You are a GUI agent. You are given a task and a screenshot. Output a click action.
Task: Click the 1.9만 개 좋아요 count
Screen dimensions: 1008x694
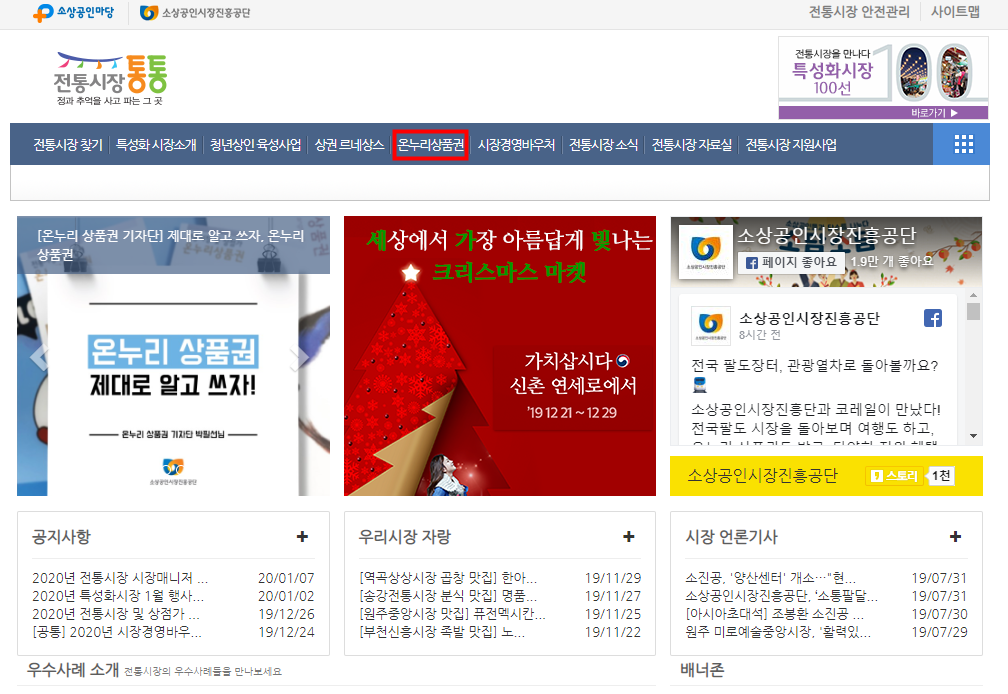pos(891,262)
